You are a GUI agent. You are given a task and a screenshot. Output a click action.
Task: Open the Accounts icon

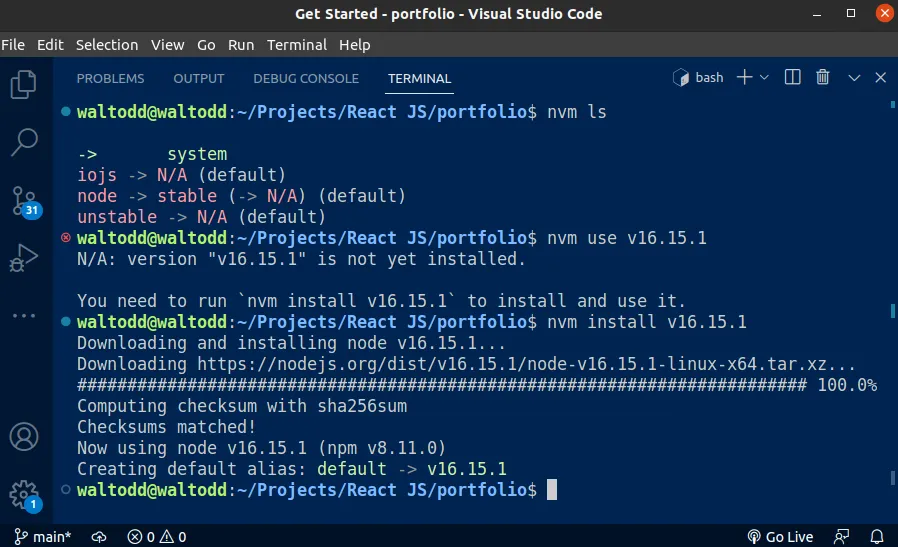coord(24,437)
